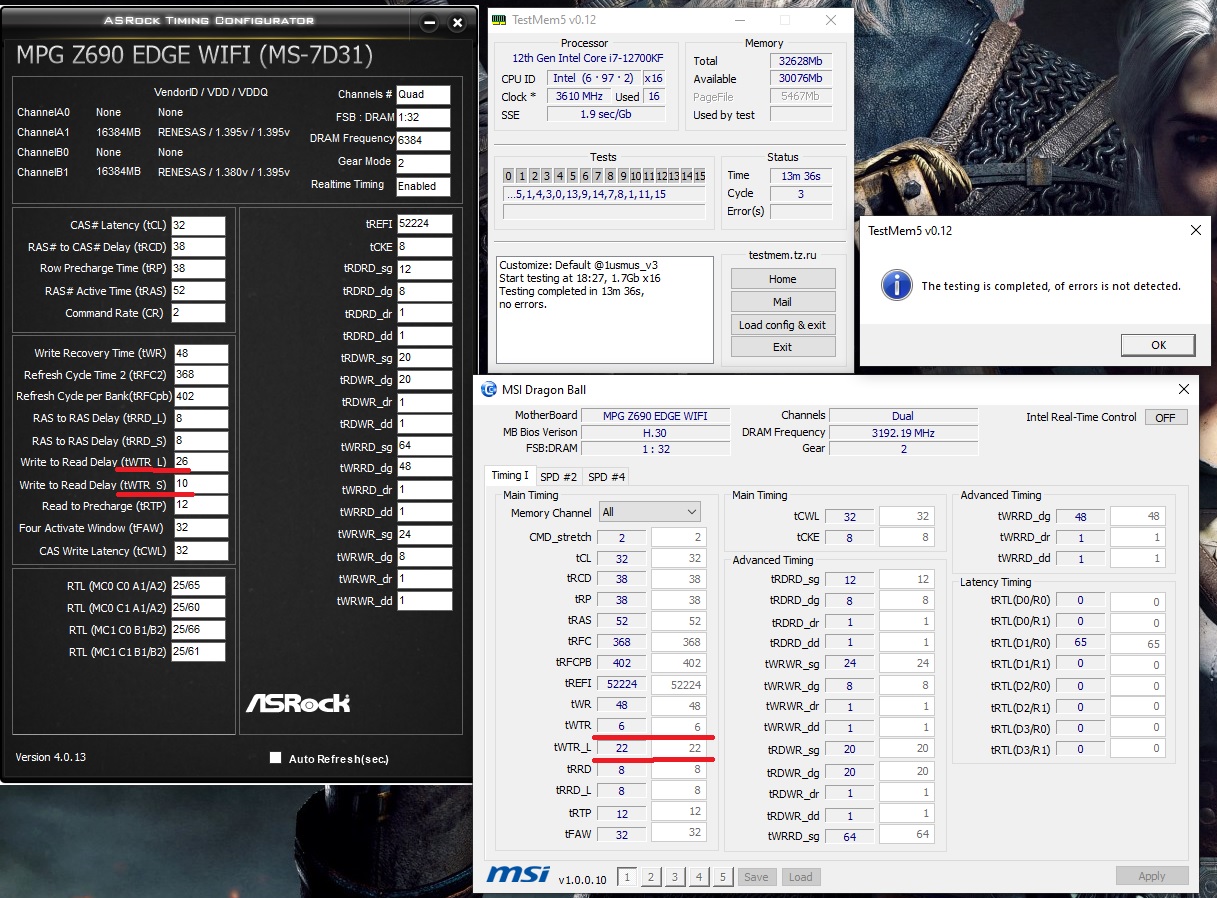Image resolution: width=1217 pixels, height=898 pixels.
Task: Select profile slot 1 in MSI Dragon Ball
Action: click(627, 877)
